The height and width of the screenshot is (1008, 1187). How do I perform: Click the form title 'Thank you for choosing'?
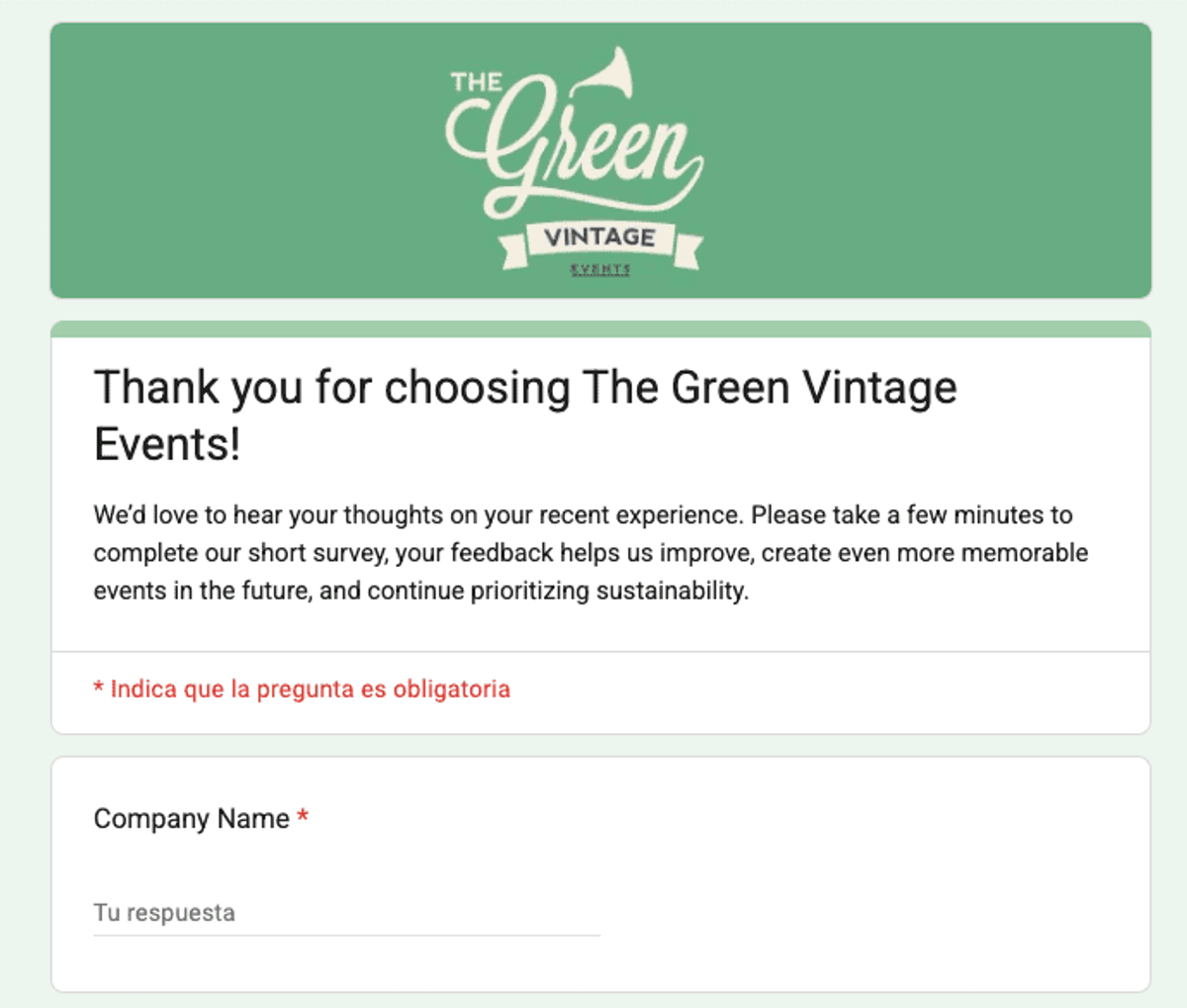click(x=524, y=387)
